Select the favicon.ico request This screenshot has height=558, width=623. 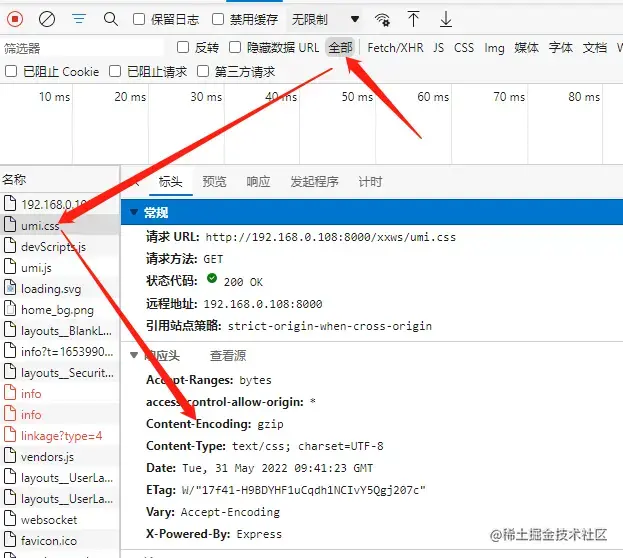[60, 541]
